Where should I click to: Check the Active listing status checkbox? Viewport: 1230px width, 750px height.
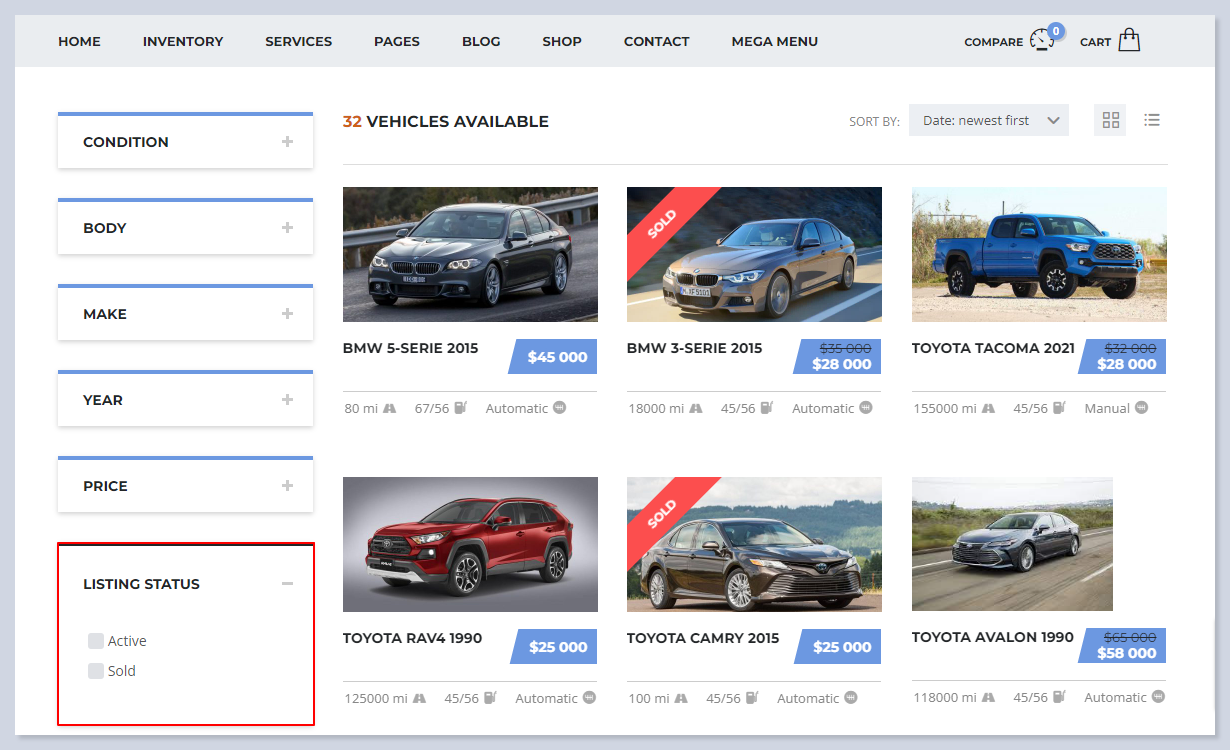tap(96, 641)
